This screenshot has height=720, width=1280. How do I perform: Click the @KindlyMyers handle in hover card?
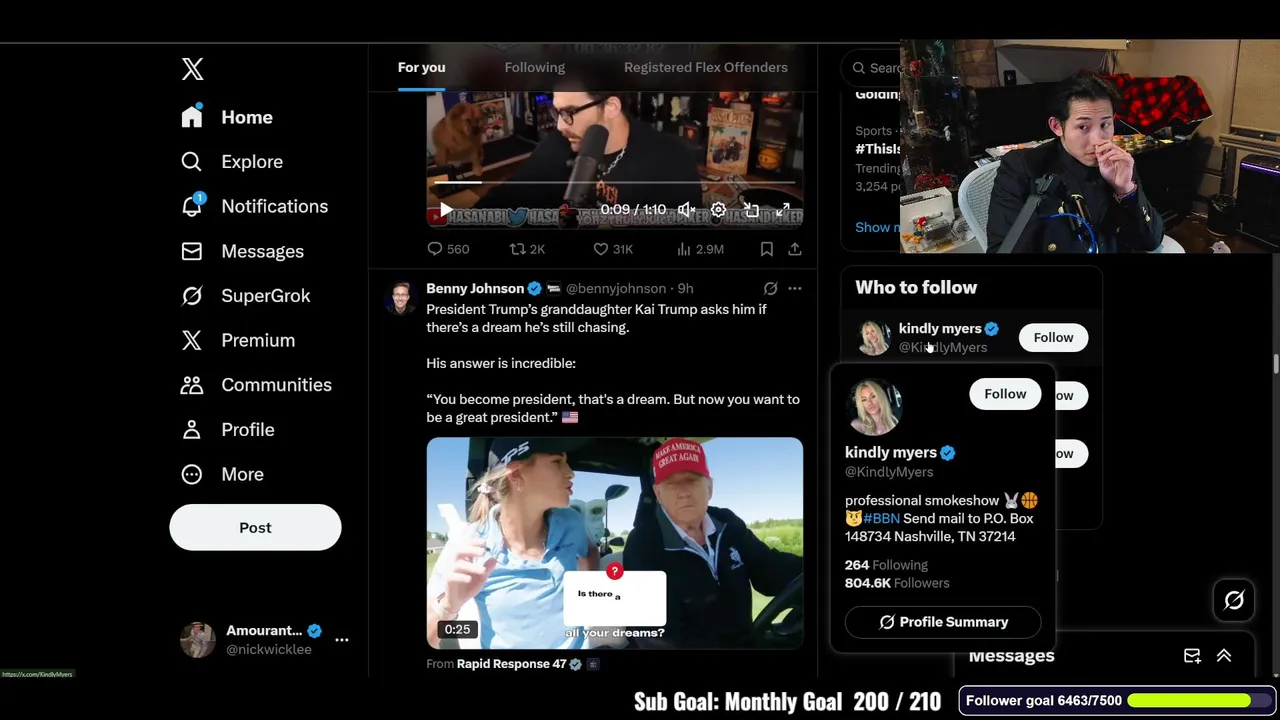(889, 472)
